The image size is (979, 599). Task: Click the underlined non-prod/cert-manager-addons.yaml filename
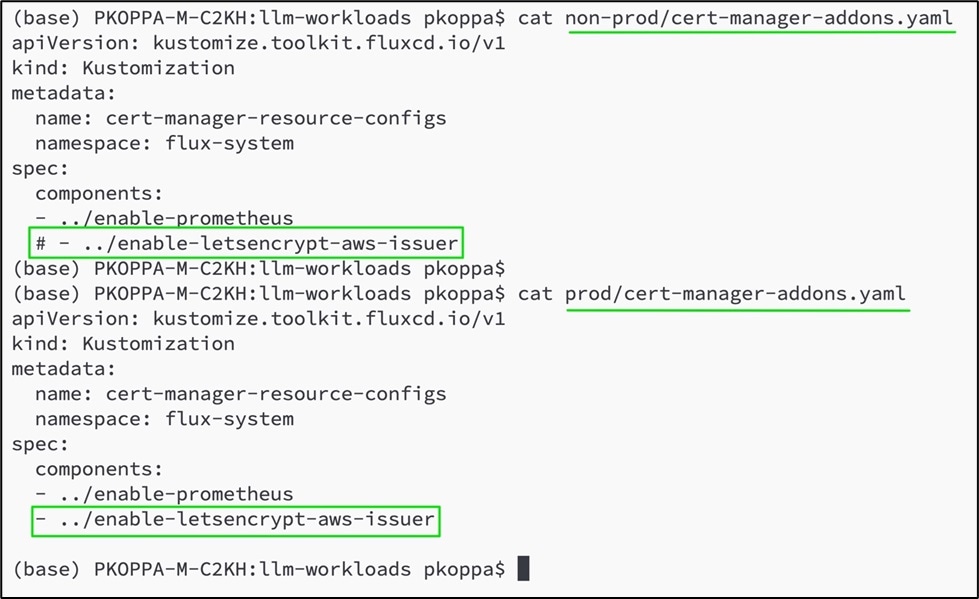tap(759, 18)
